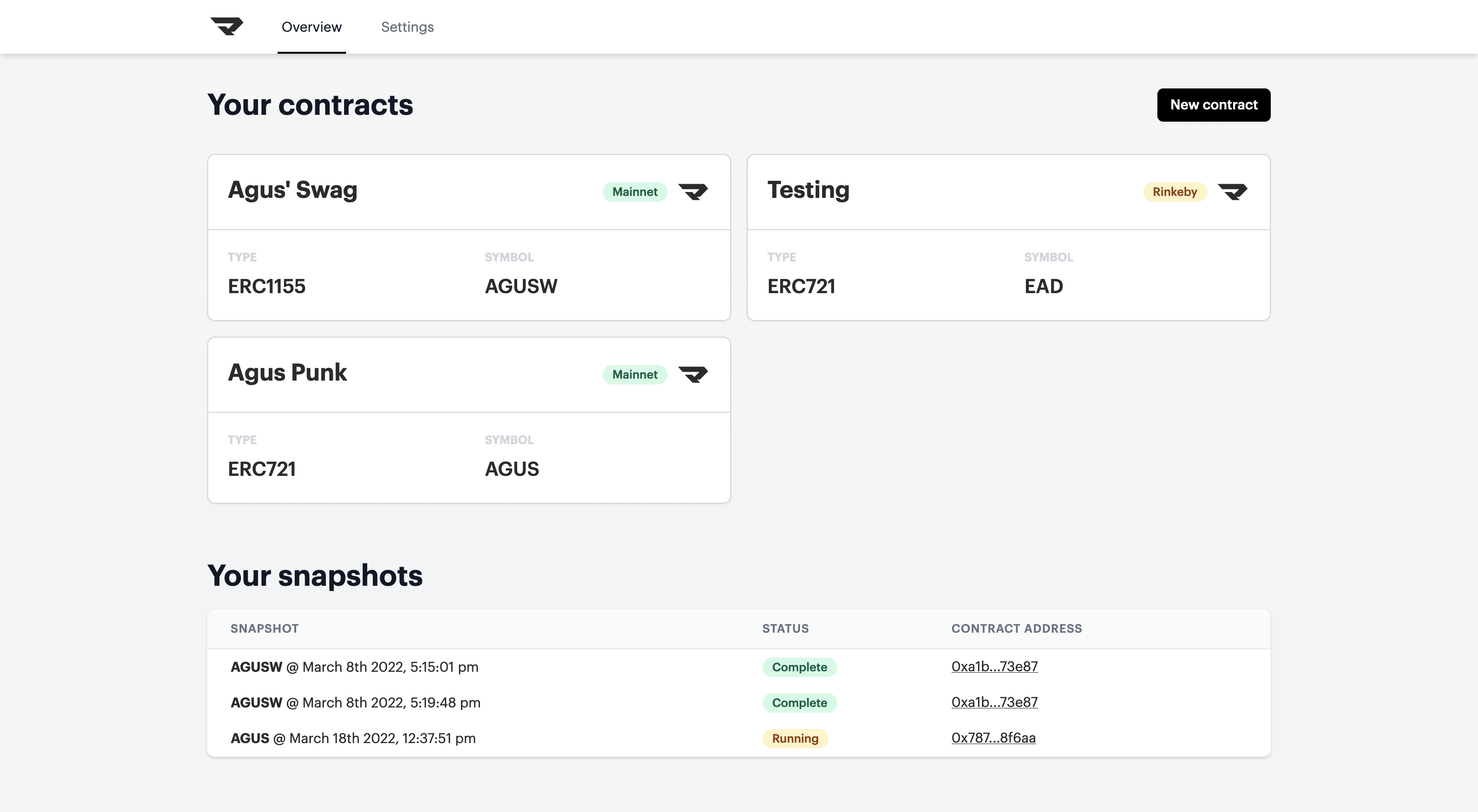
Task: Click the STATUS column header
Action: pyautogui.click(x=785, y=628)
